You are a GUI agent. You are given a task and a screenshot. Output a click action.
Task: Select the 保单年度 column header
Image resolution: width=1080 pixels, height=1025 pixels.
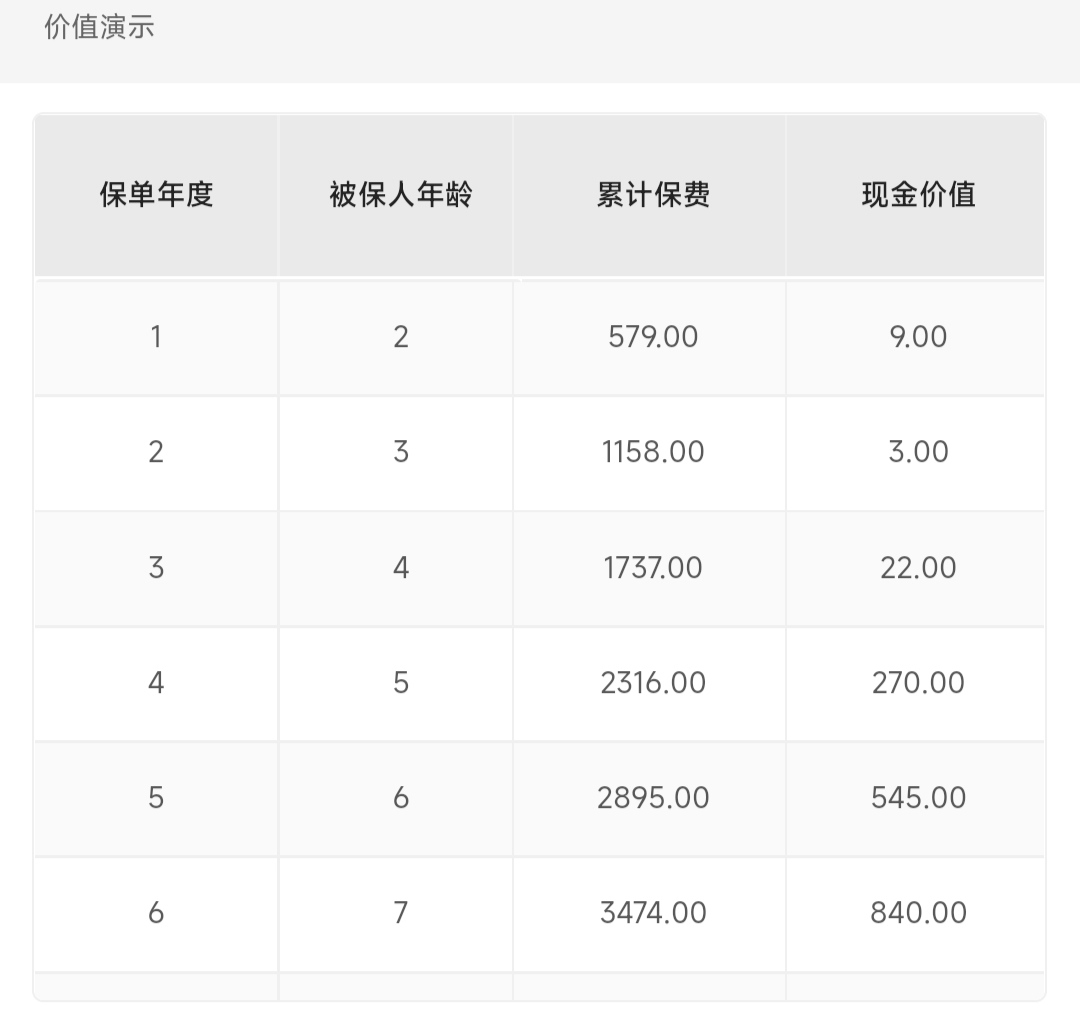pos(156,195)
